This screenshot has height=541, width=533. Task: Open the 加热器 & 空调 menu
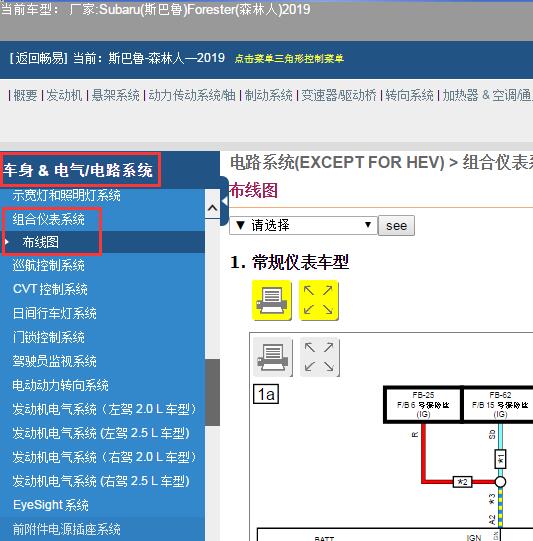(x=487, y=95)
